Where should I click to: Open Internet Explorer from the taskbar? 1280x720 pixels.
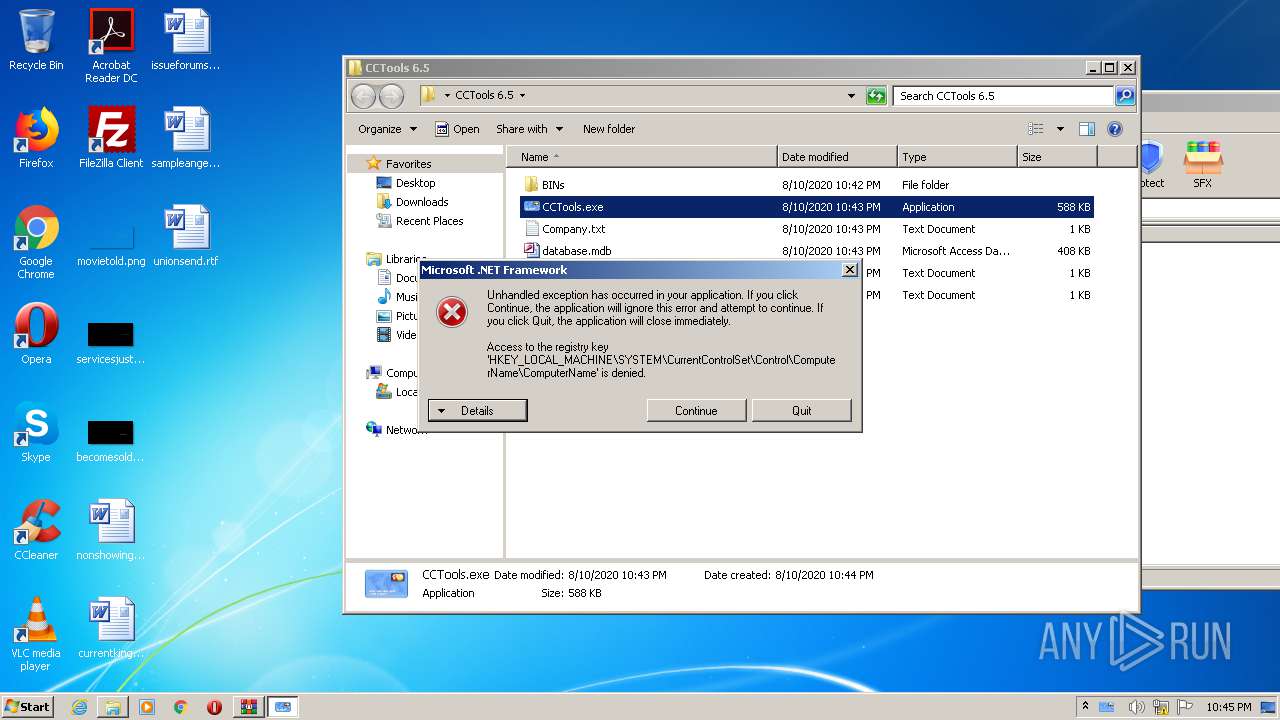click(x=80, y=707)
